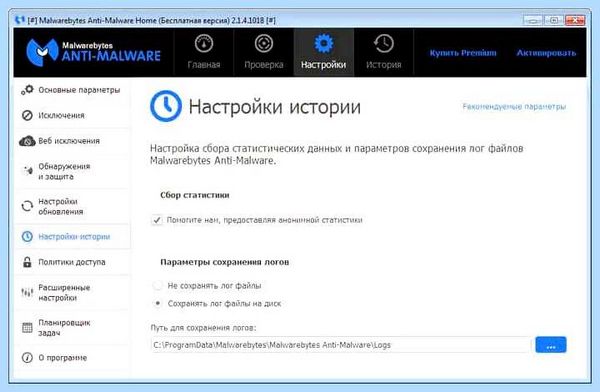This screenshot has width=600, height=392.
Task: Minimize the Malwarebytes window
Action: [x=533, y=20]
